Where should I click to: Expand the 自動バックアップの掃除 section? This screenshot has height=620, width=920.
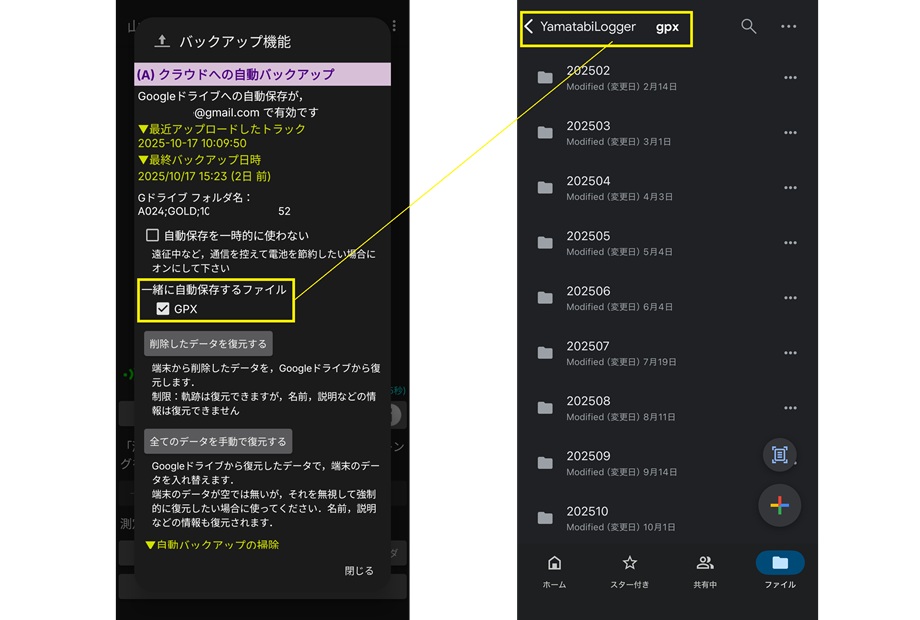[212, 545]
